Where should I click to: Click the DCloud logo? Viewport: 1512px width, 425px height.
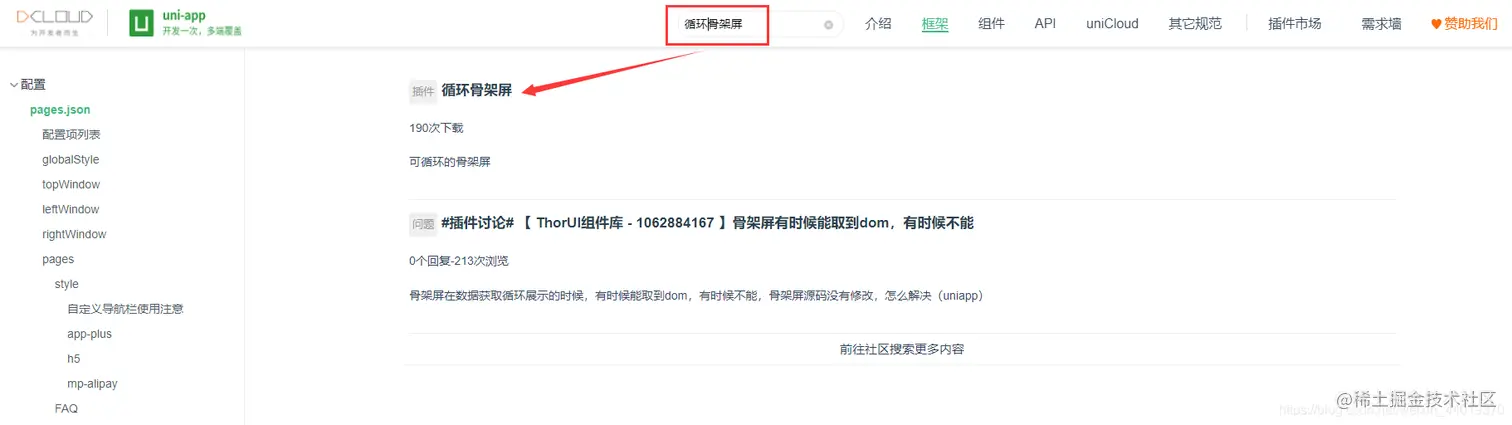[x=55, y=22]
